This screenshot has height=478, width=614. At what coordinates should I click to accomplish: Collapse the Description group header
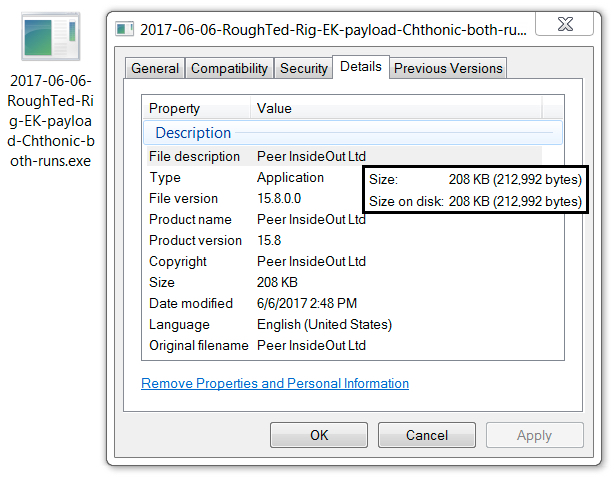[353, 133]
